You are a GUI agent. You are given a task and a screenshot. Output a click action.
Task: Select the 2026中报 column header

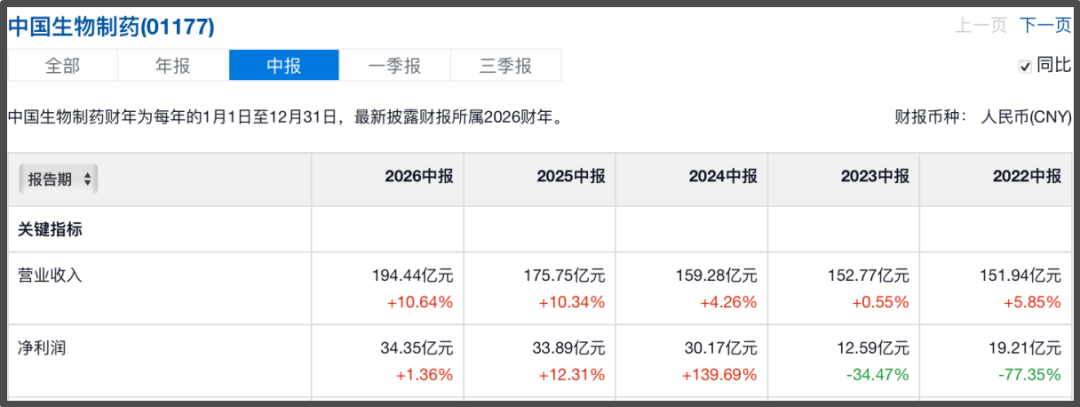point(419,177)
